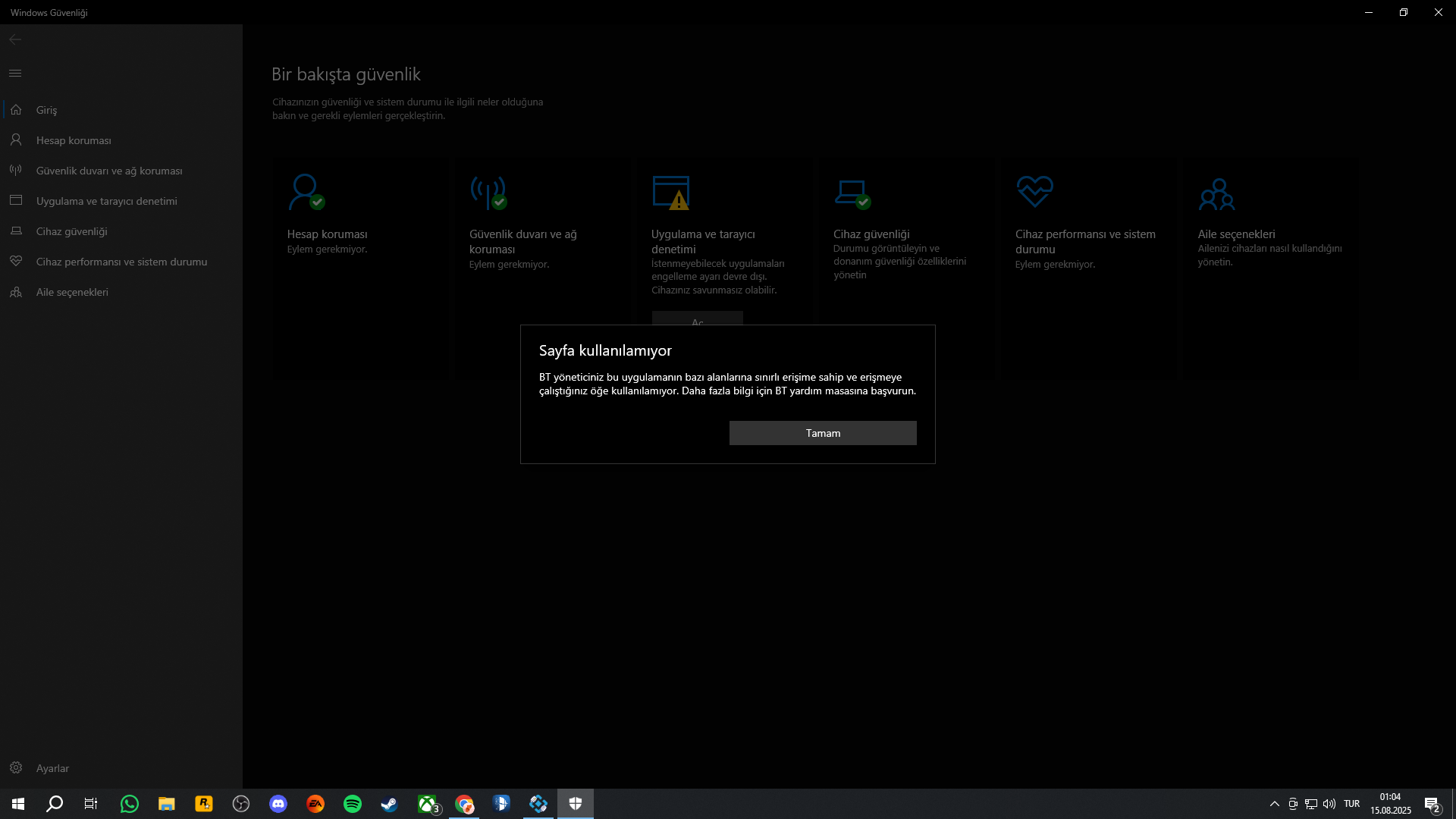Screen dimensions: 1456x819
Task: Open Hesap koruması from sidebar
Action: coord(74,140)
